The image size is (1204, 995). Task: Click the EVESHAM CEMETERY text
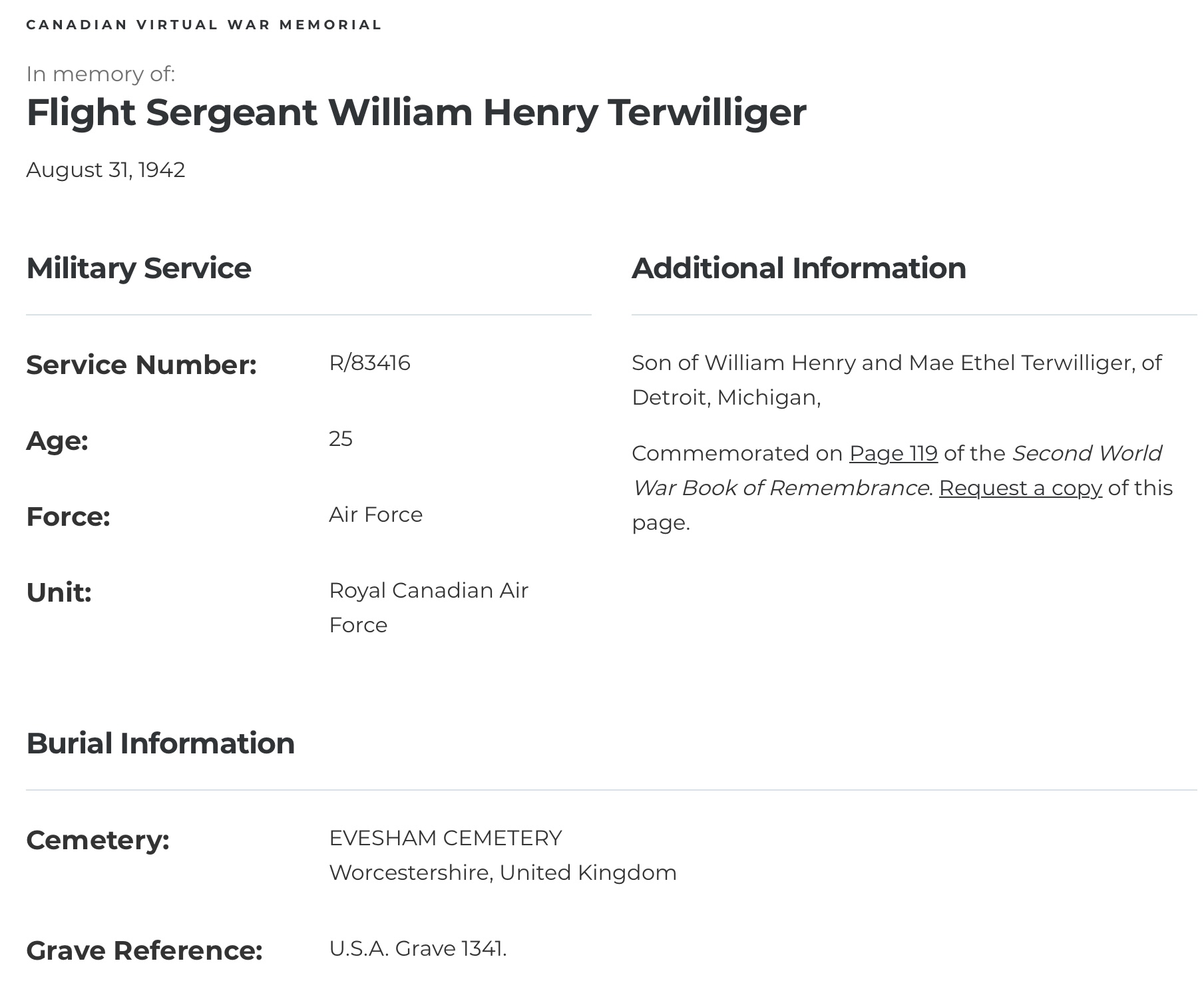tap(445, 838)
